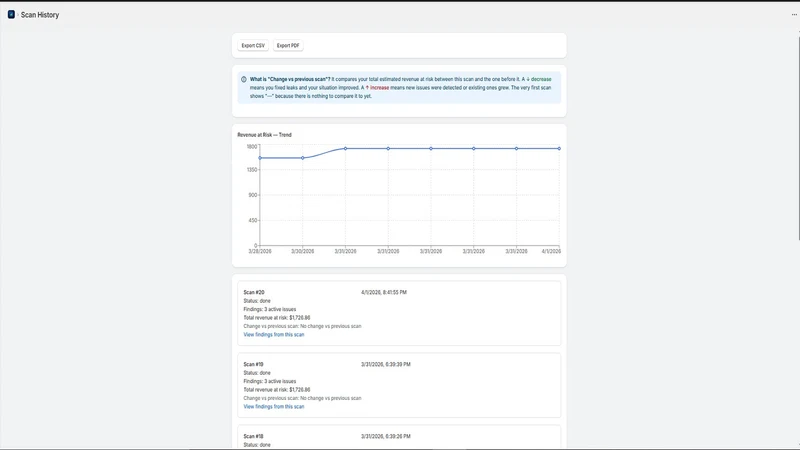Viewport: 800px width, 450px height.
Task: Click Scan #19 total revenue at risk $1,726.86
Action: [277, 389]
